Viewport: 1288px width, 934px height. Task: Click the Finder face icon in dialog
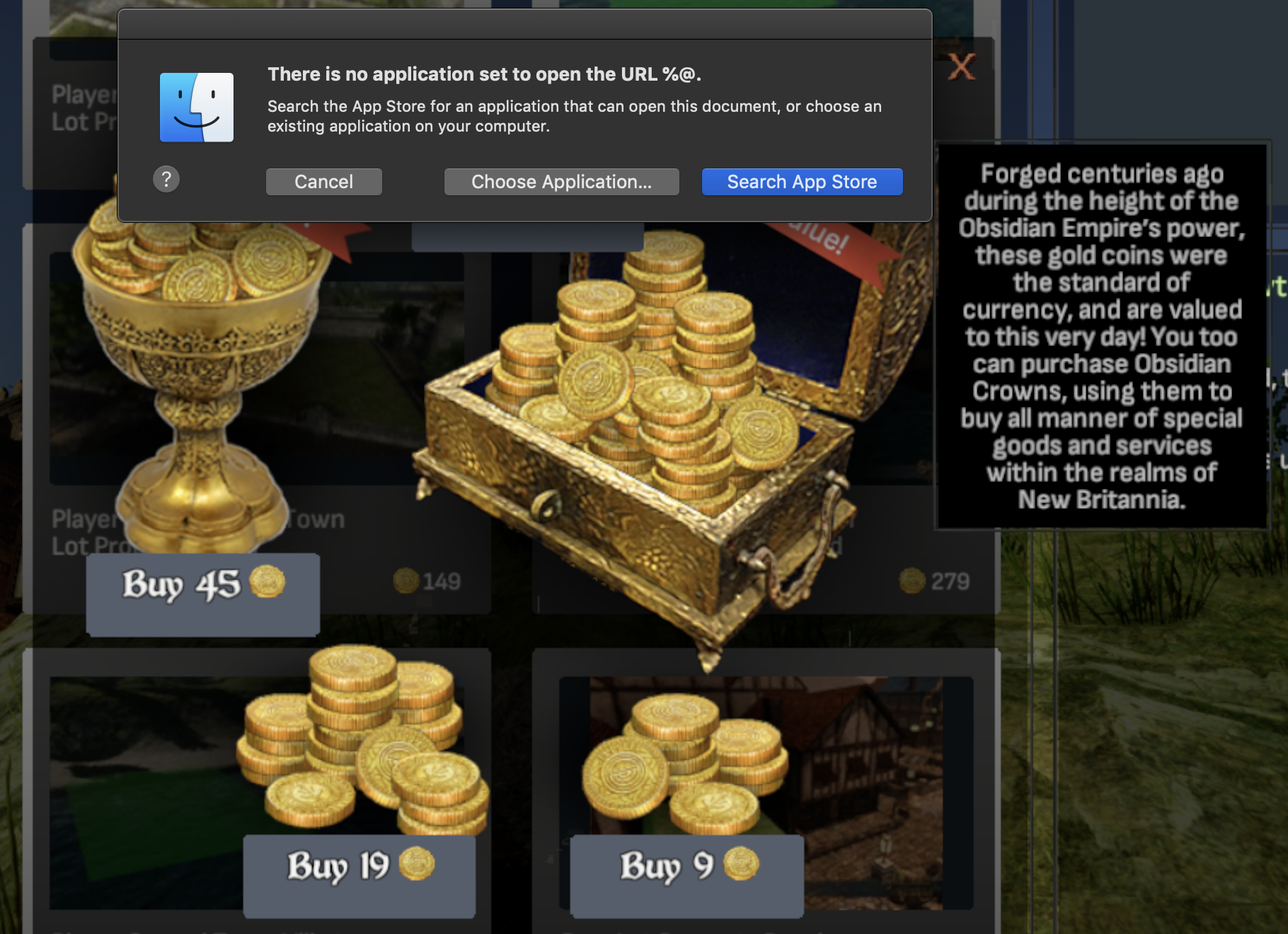point(197,108)
